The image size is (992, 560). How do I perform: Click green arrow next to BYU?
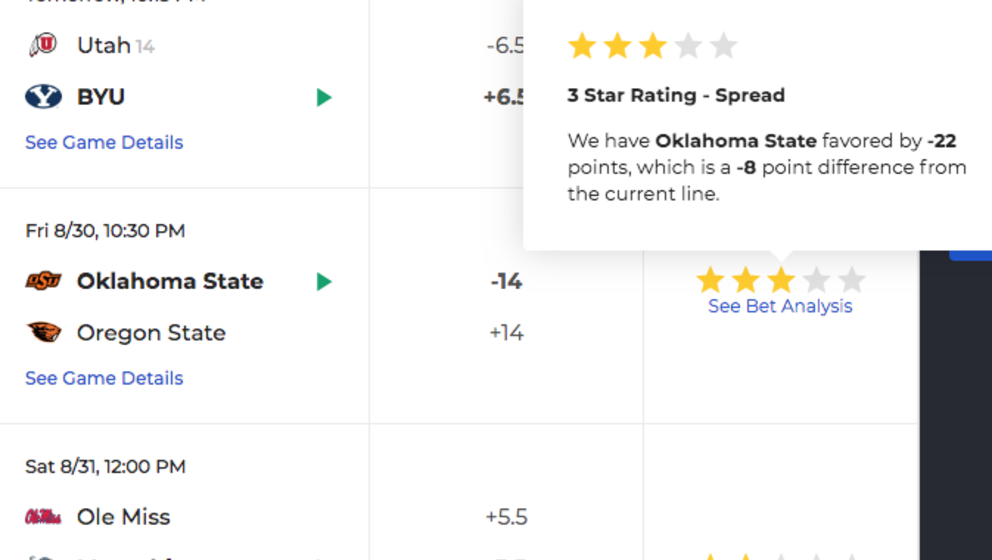tap(324, 97)
